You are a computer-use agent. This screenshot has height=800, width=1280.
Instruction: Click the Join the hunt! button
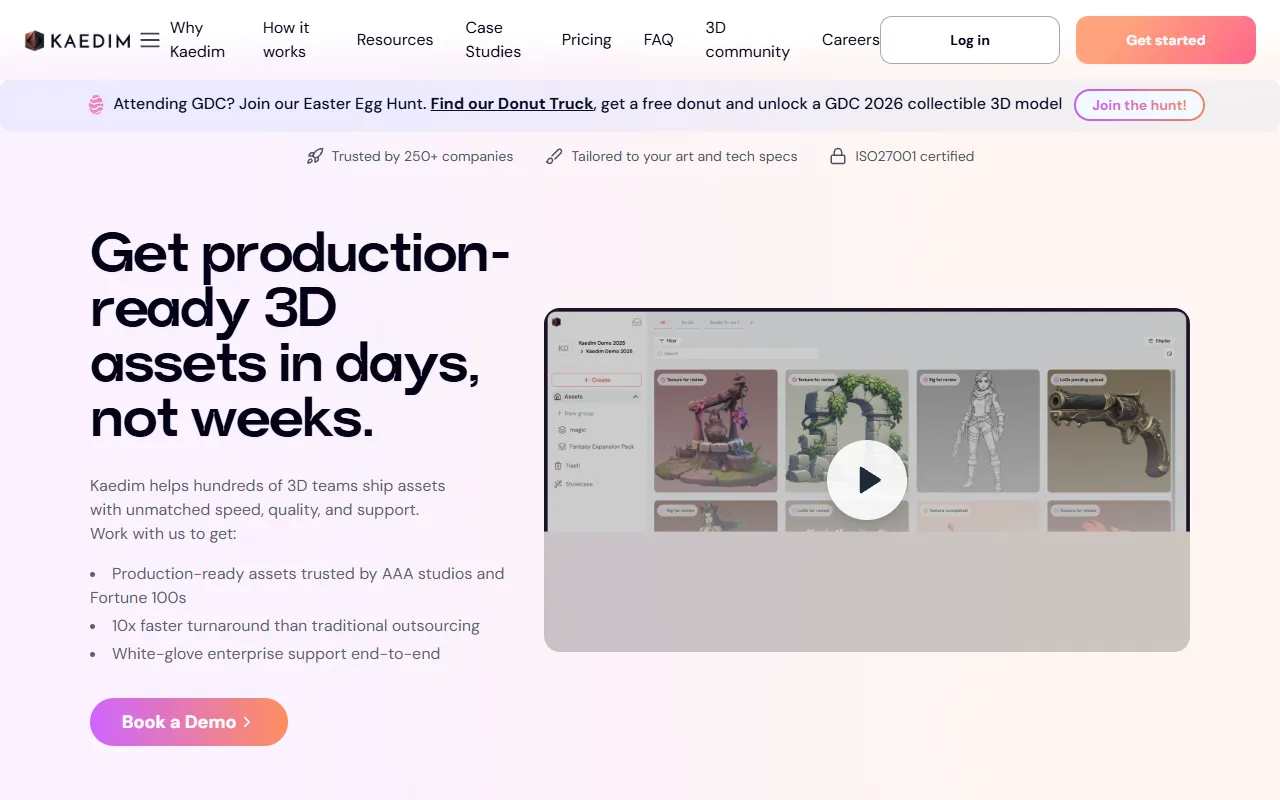tap(1138, 105)
